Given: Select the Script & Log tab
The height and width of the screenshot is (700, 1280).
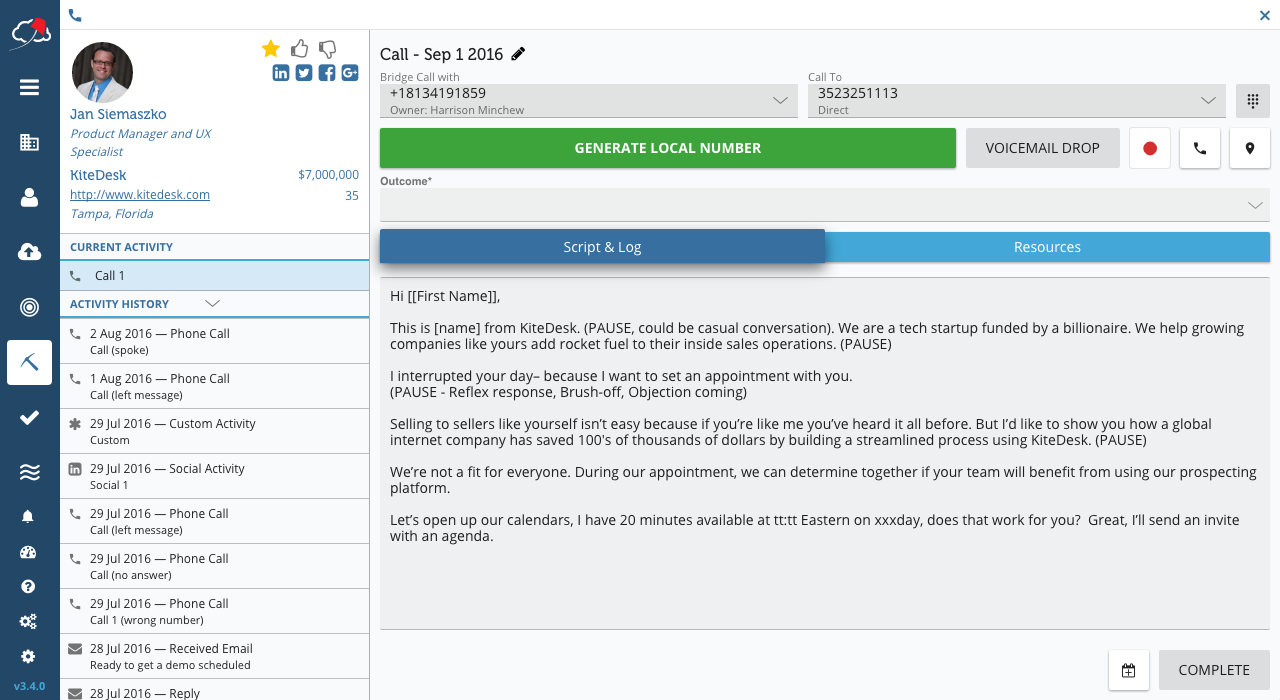Looking at the screenshot, I should tap(602, 247).
